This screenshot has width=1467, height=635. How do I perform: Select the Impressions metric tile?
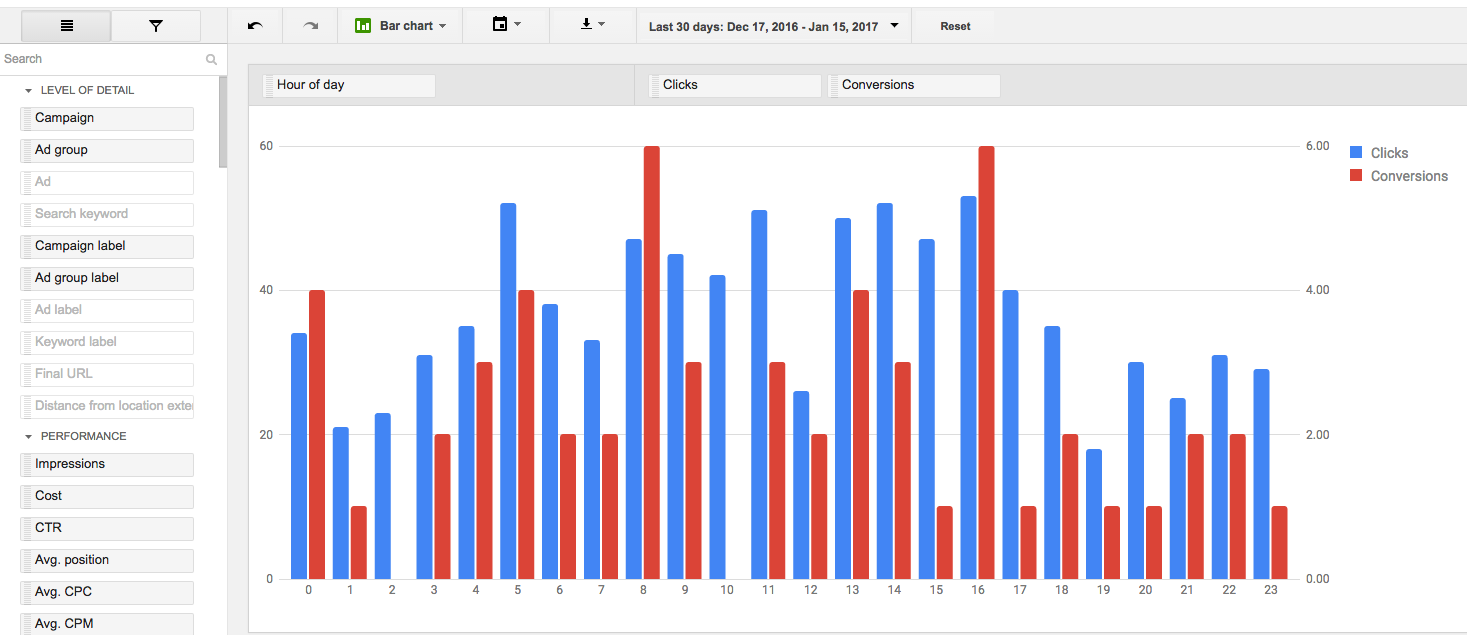click(107, 464)
